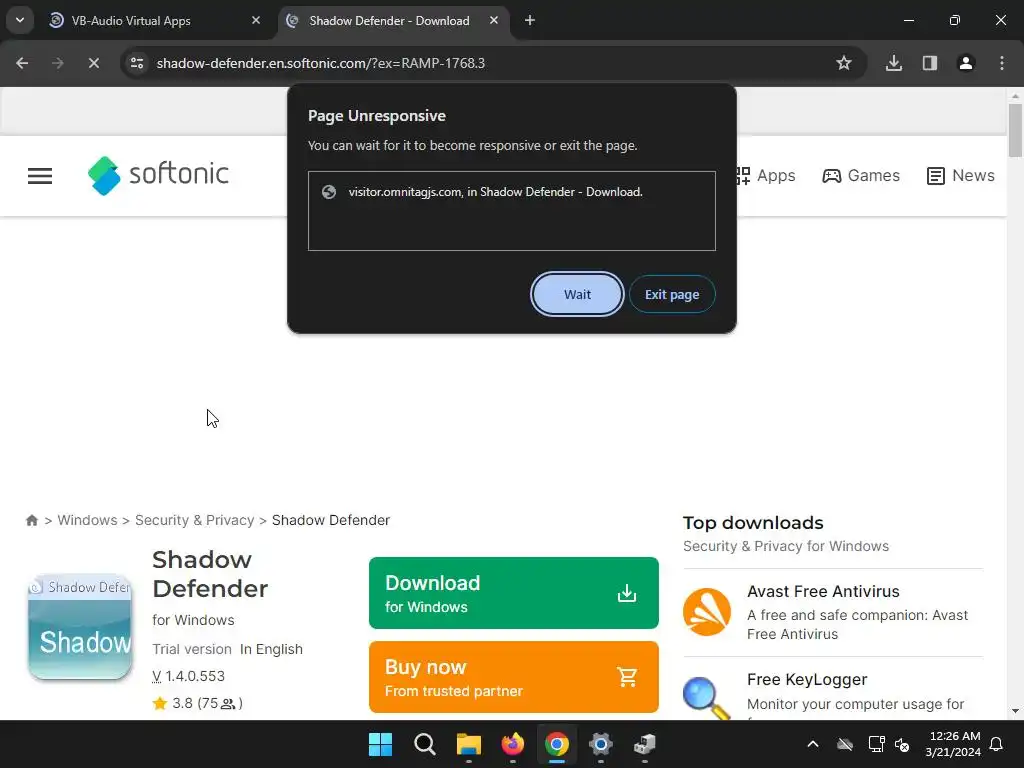Switch to VB-Audio Virtual Apps tab
The image size is (1024, 768).
[x=131, y=21]
